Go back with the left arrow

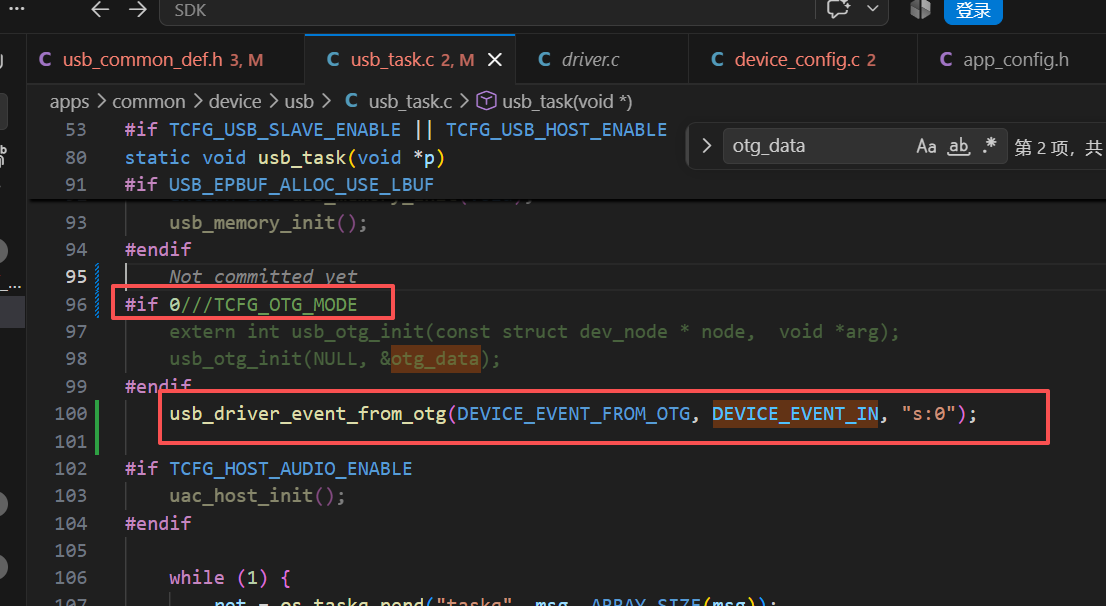(100, 10)
